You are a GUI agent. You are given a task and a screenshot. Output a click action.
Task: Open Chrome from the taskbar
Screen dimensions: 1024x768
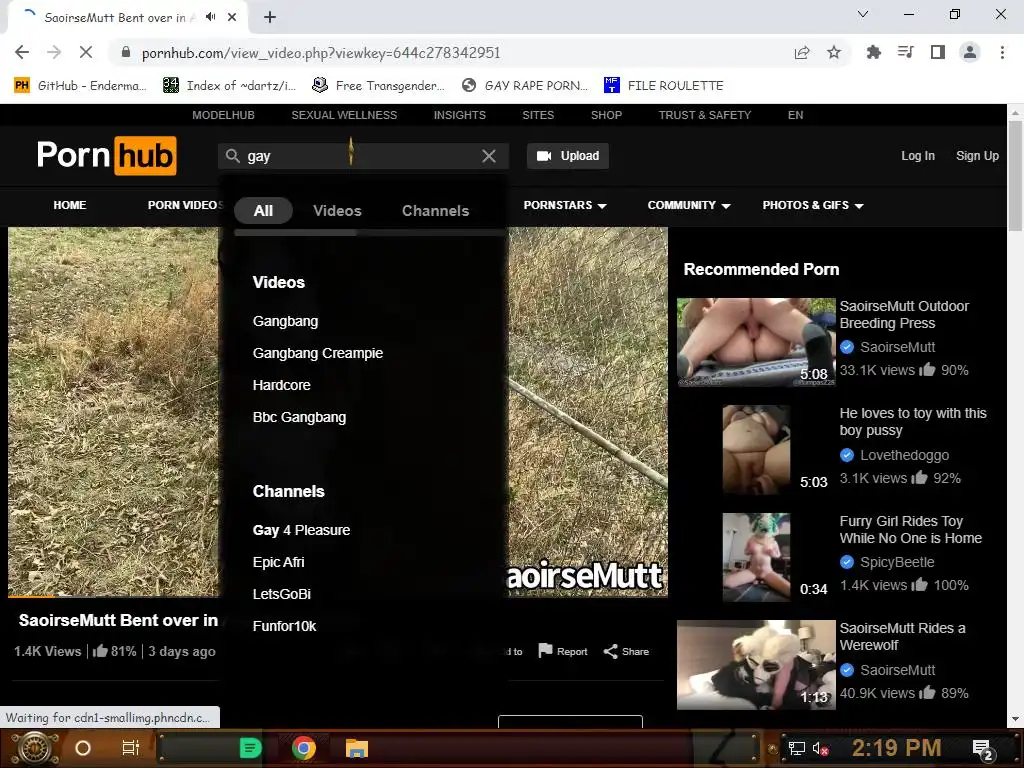[304, 748]
